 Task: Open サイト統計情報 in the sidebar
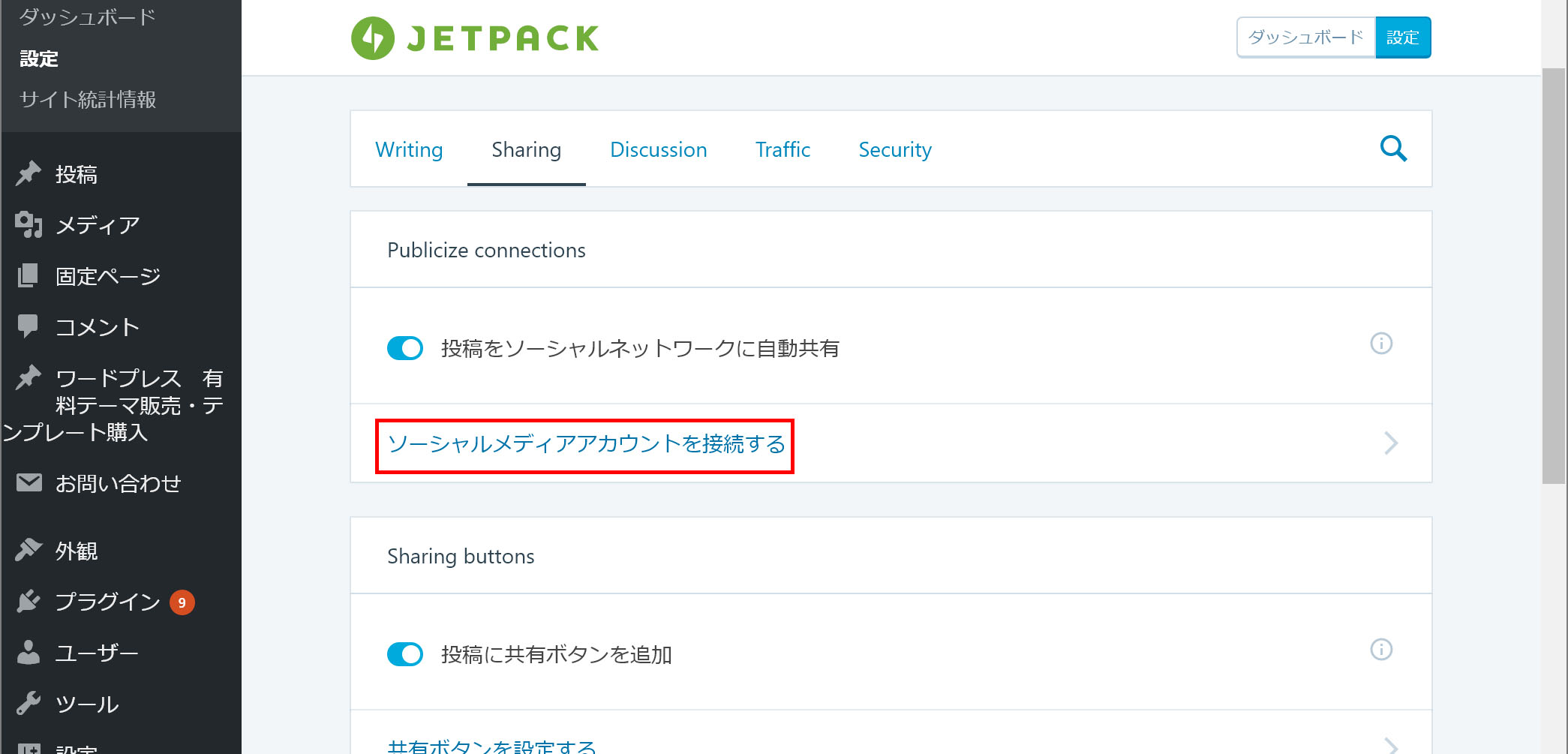point(88,99)
